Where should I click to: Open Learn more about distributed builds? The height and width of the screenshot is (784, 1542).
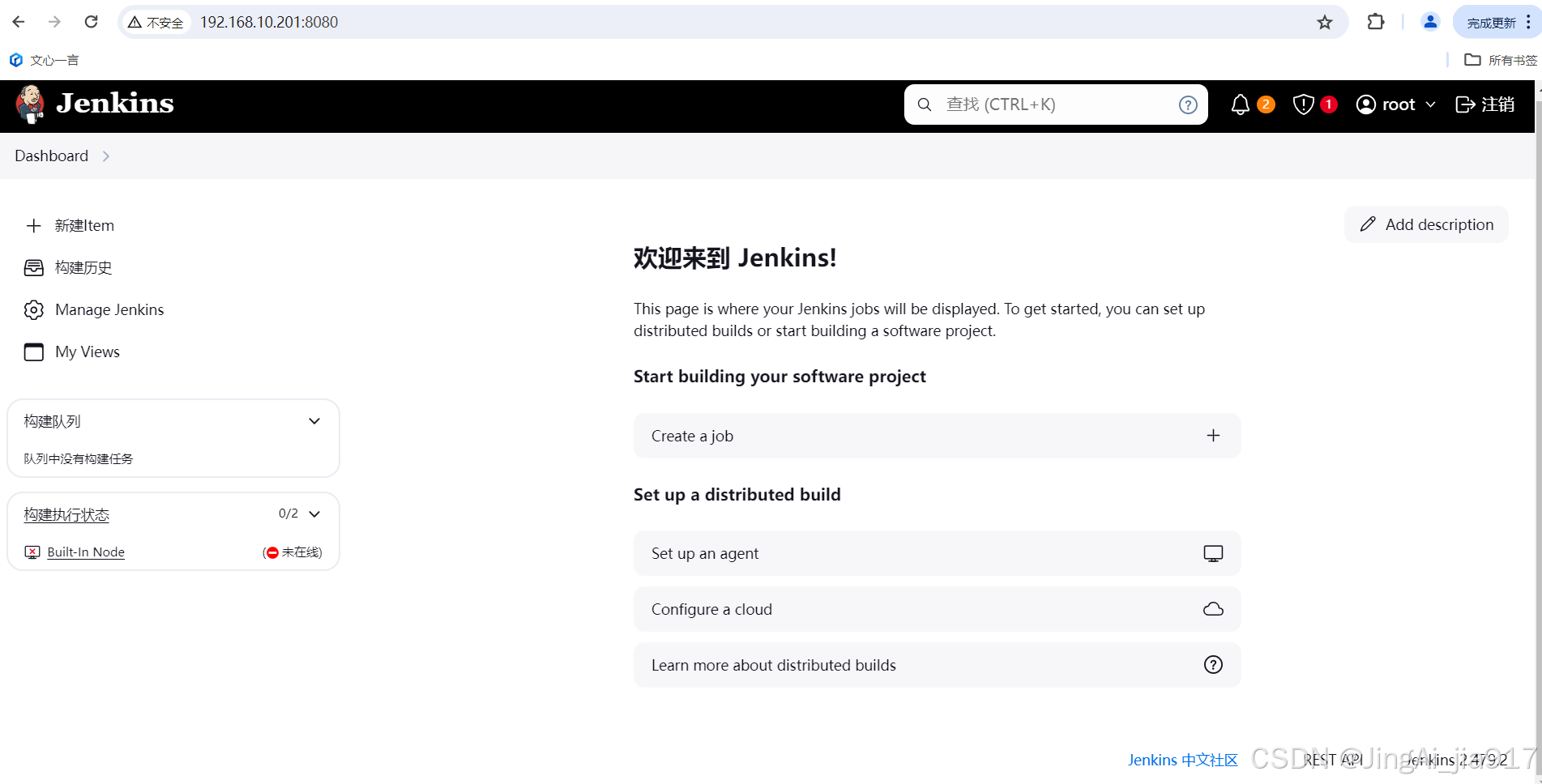click(x=937, y=665)
